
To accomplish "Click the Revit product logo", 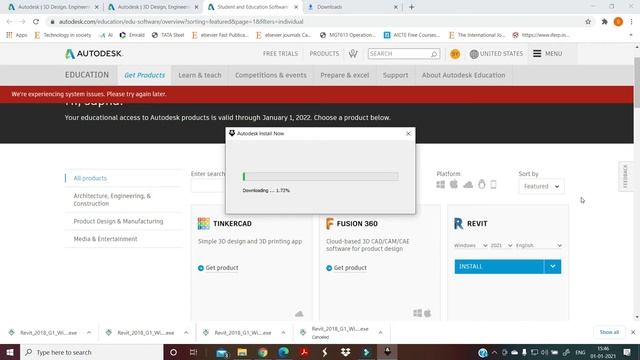I will tap(458, 223).
